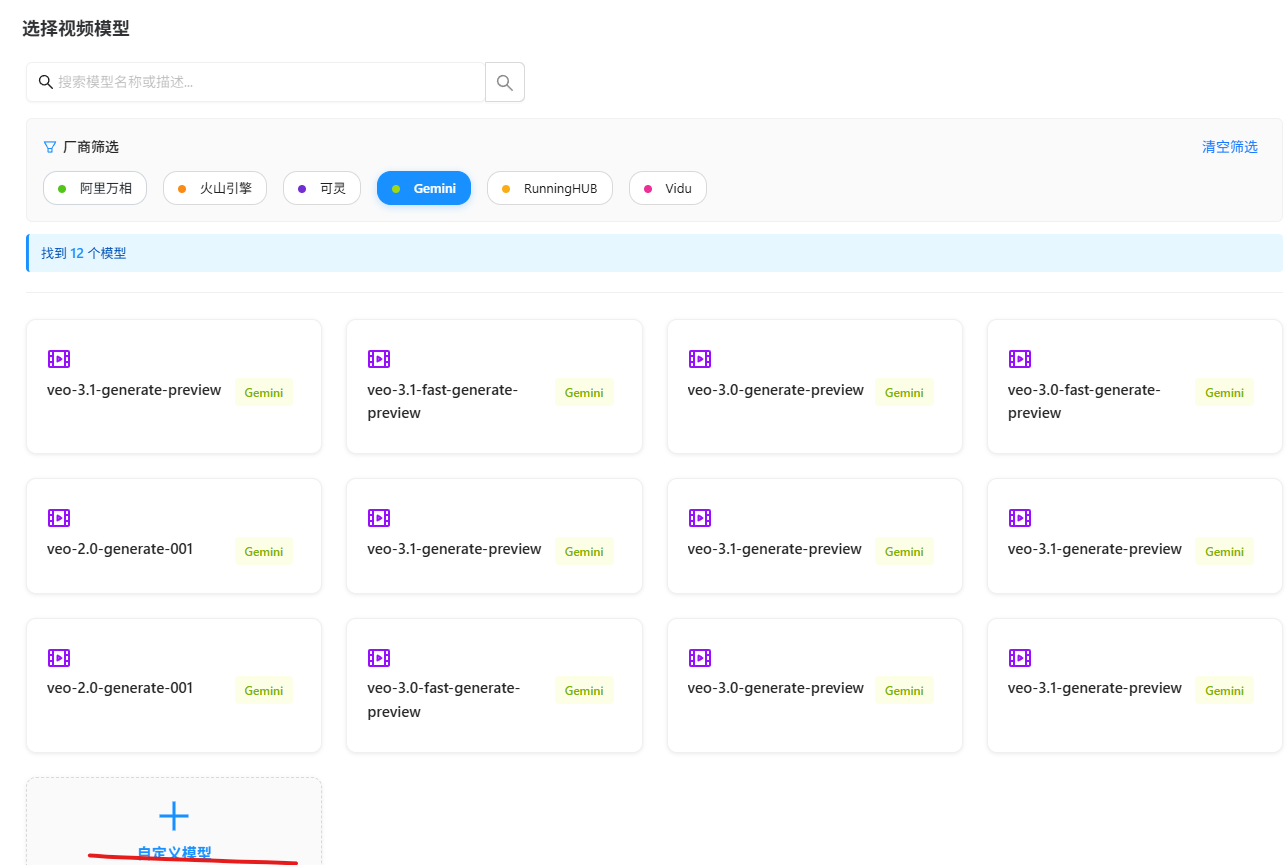The image size is (1288, 865).
Task: Enable the 火山引擎 vendor filter chip
Action: click(x=215, y=188)
